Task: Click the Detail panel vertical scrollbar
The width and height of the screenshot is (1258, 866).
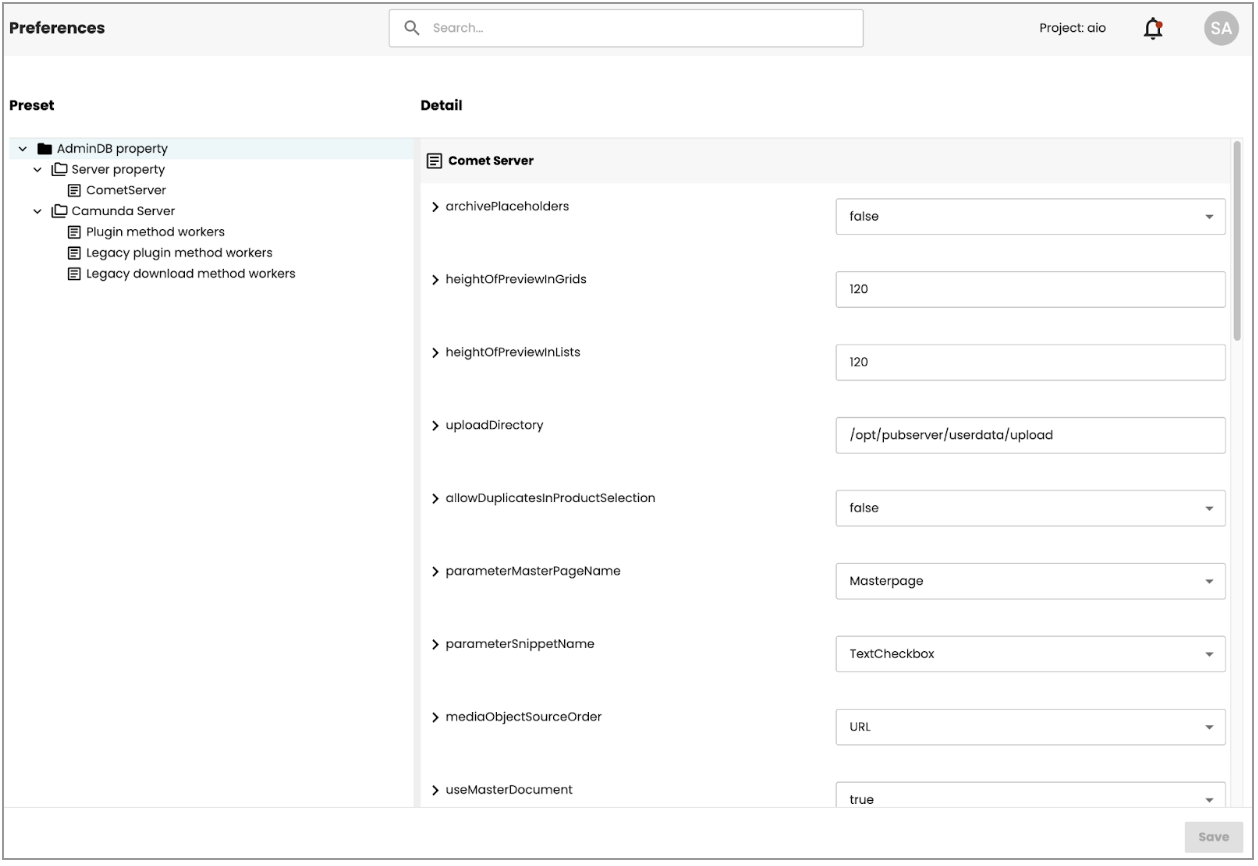Action: [1237, 240]
